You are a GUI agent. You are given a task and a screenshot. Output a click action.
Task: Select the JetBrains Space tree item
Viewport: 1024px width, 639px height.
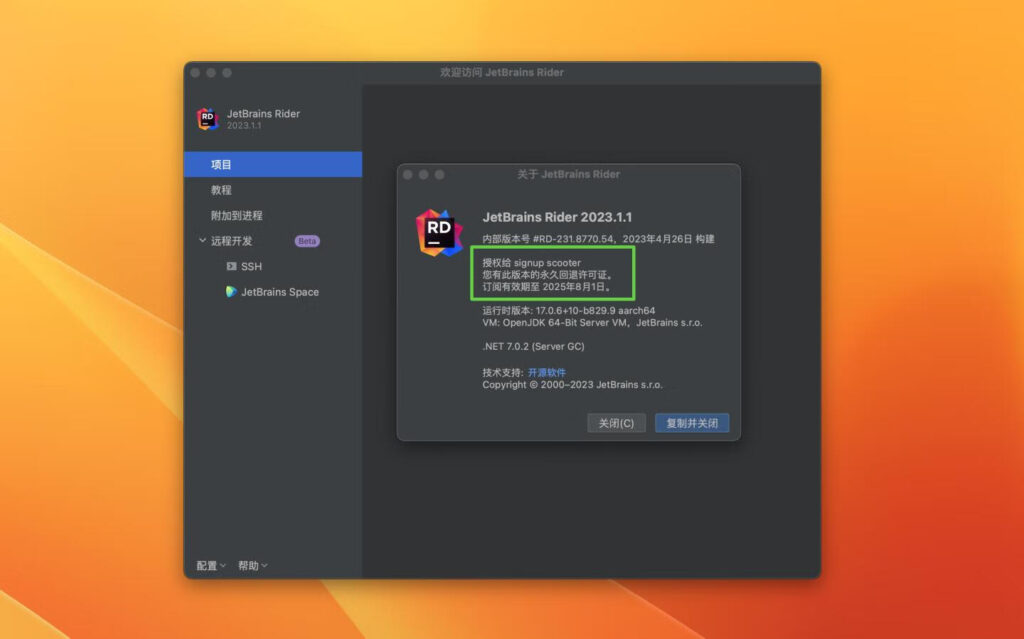tap(278, 292)
